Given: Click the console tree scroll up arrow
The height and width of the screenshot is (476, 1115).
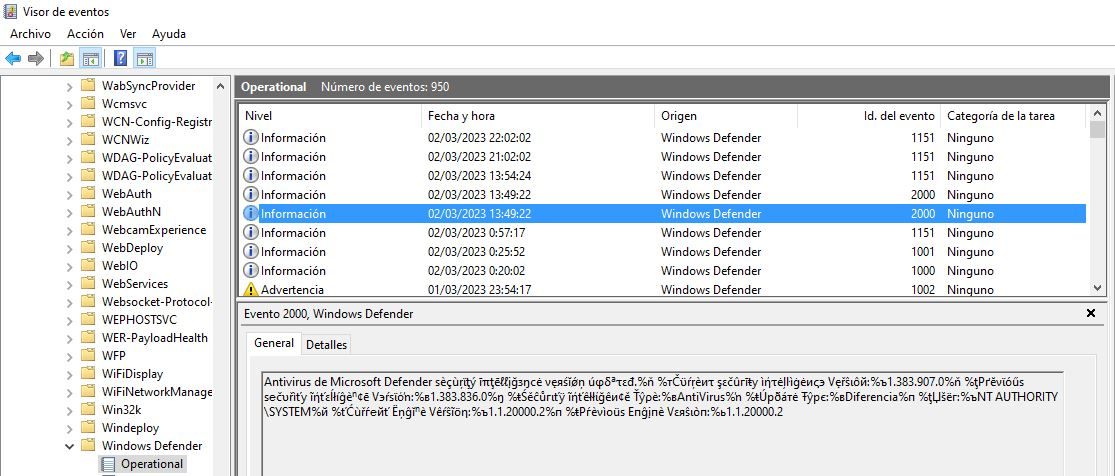Looking at the screenshot, I should point(220,86).
